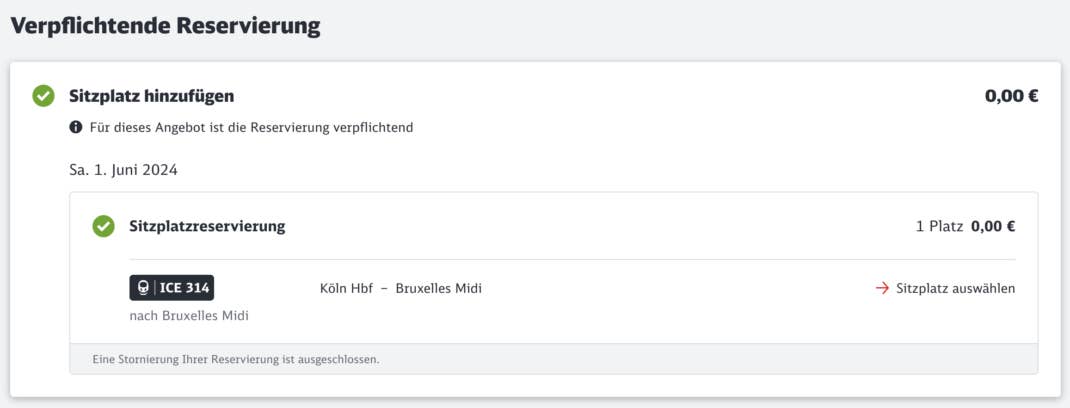Click the dash between Köln Hbf and Bruxelles
The width and height of the screenshot is (1070, 408).
click(x=384, y=289)
